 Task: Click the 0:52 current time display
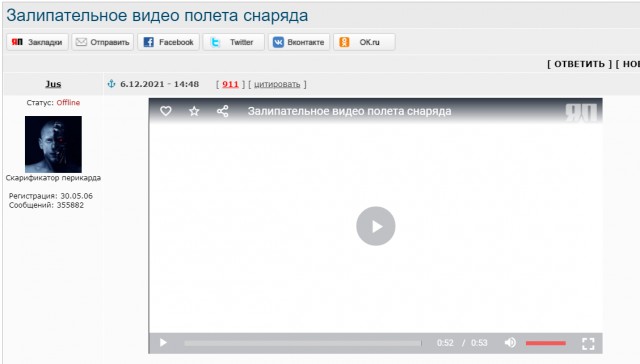445,343
